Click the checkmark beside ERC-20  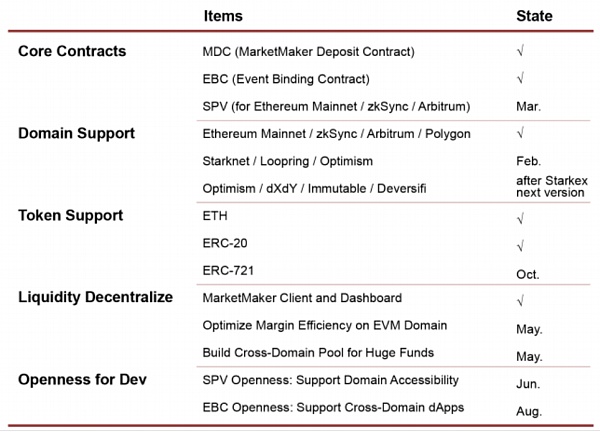click(520, 246)
